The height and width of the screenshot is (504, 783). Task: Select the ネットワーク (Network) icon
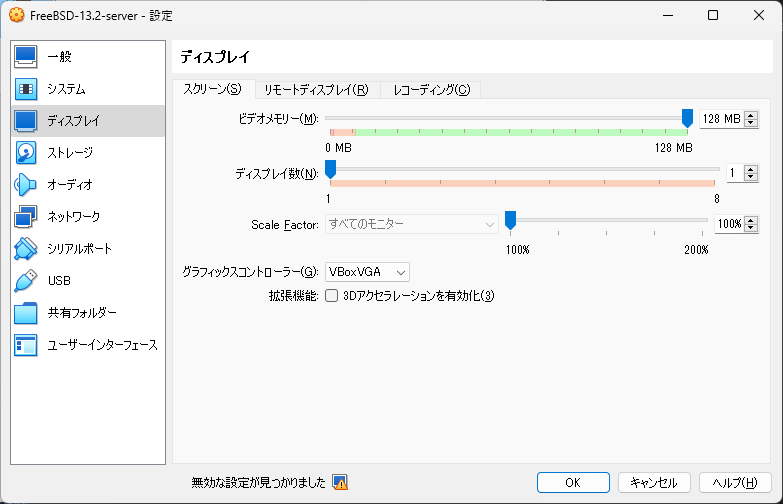26,217
